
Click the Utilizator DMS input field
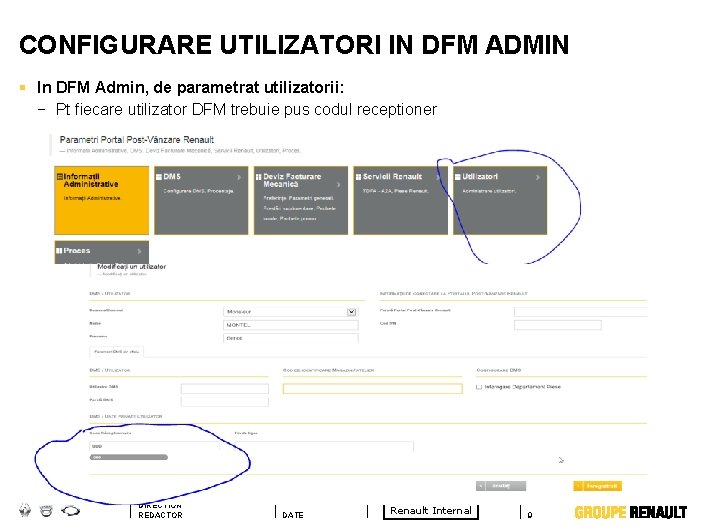coord(225,389)
